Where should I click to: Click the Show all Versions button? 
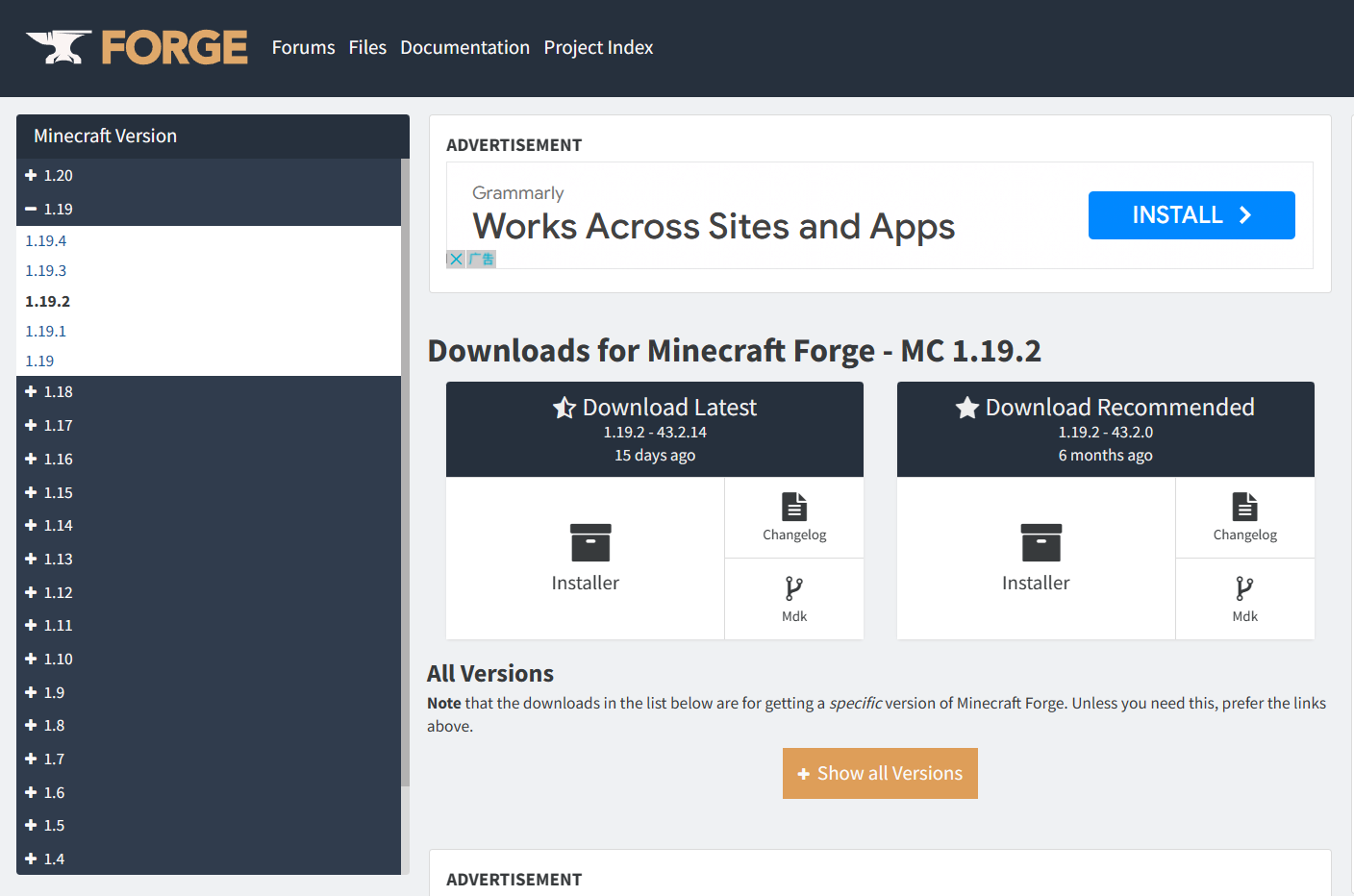pos(880,773)
